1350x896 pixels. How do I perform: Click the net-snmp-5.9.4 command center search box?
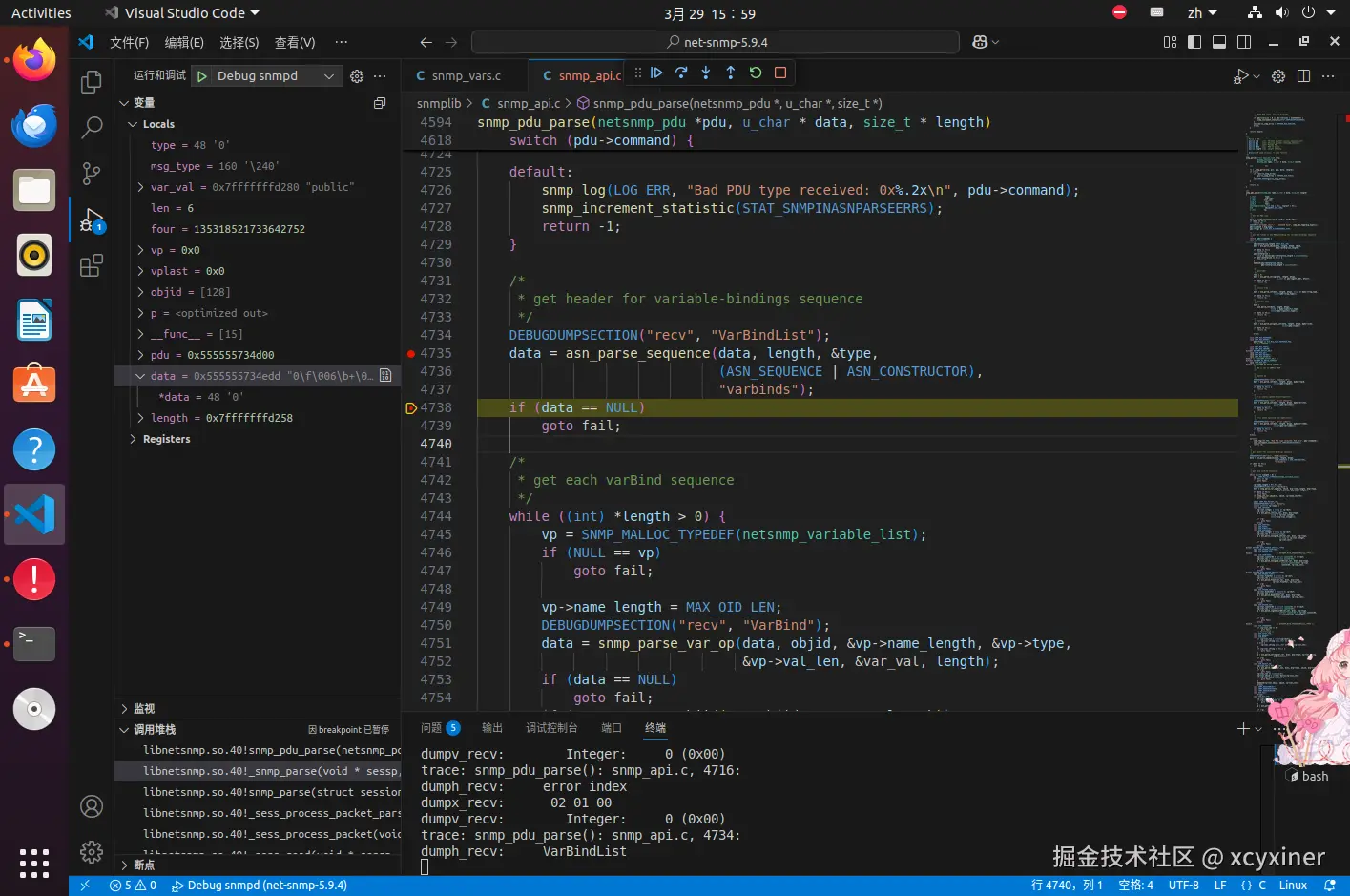coord(716,42)
